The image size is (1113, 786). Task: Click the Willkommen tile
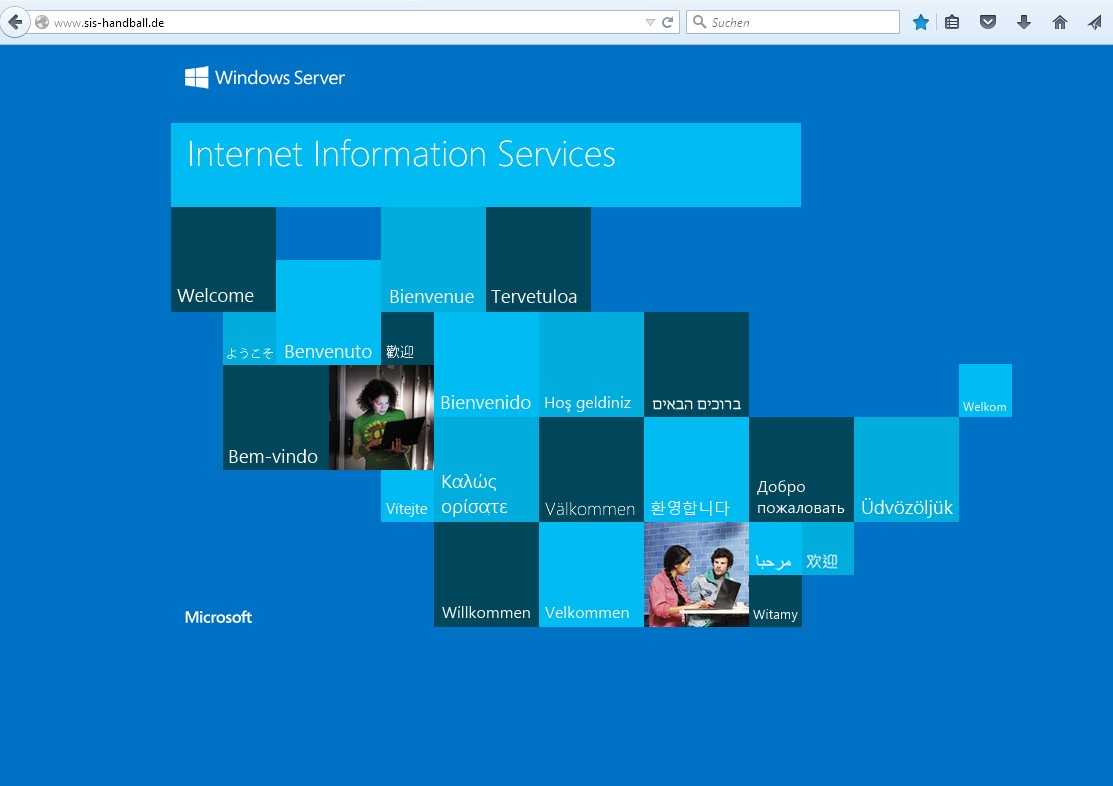486,575
